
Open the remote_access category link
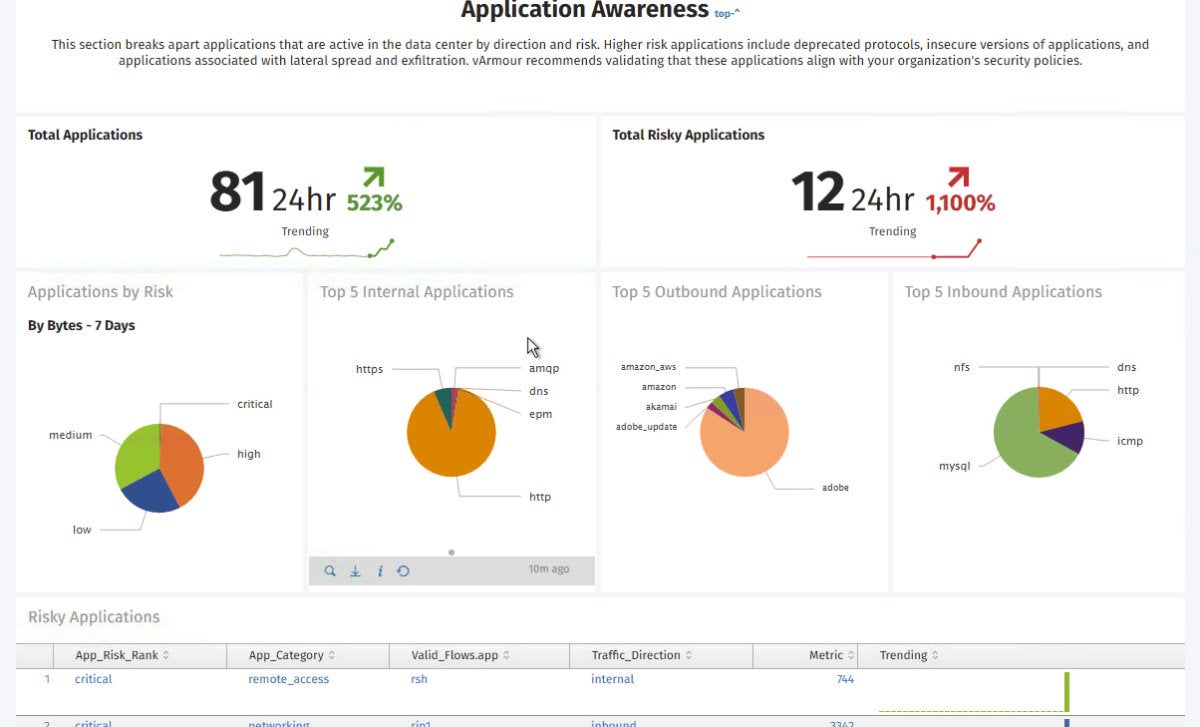pyautogui.click(x=288, y=679)
